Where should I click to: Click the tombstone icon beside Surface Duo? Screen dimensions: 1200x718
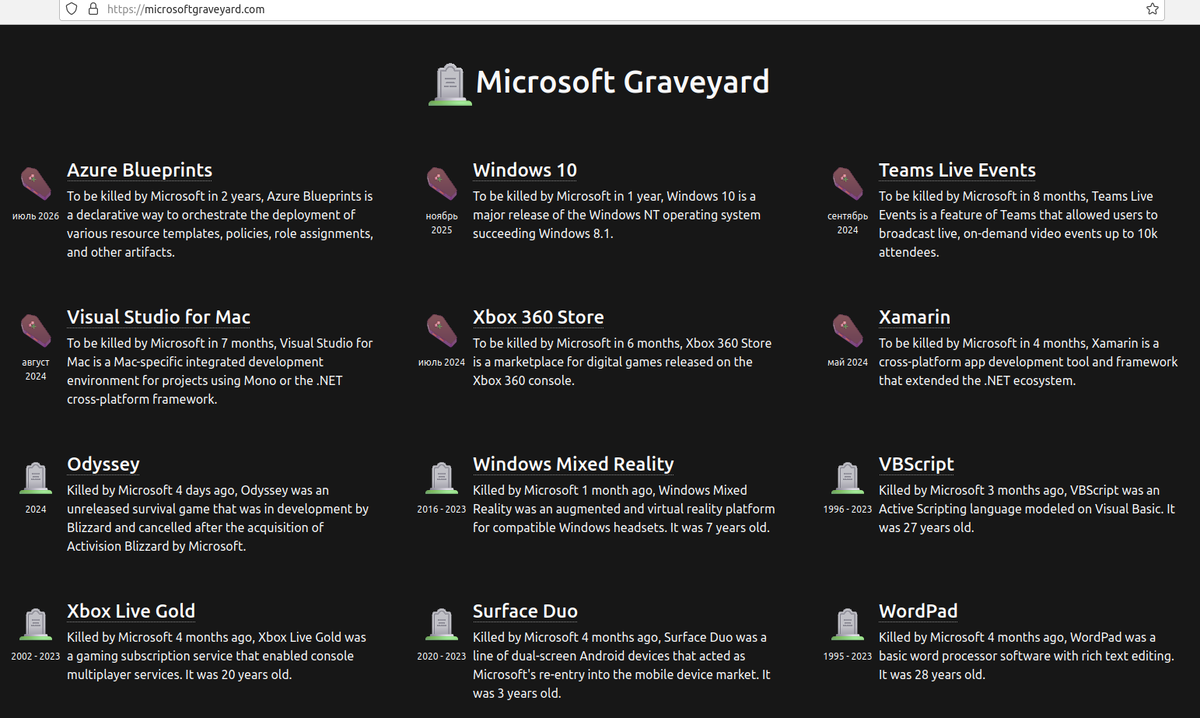pyautogui.click(x=442, y=625)
